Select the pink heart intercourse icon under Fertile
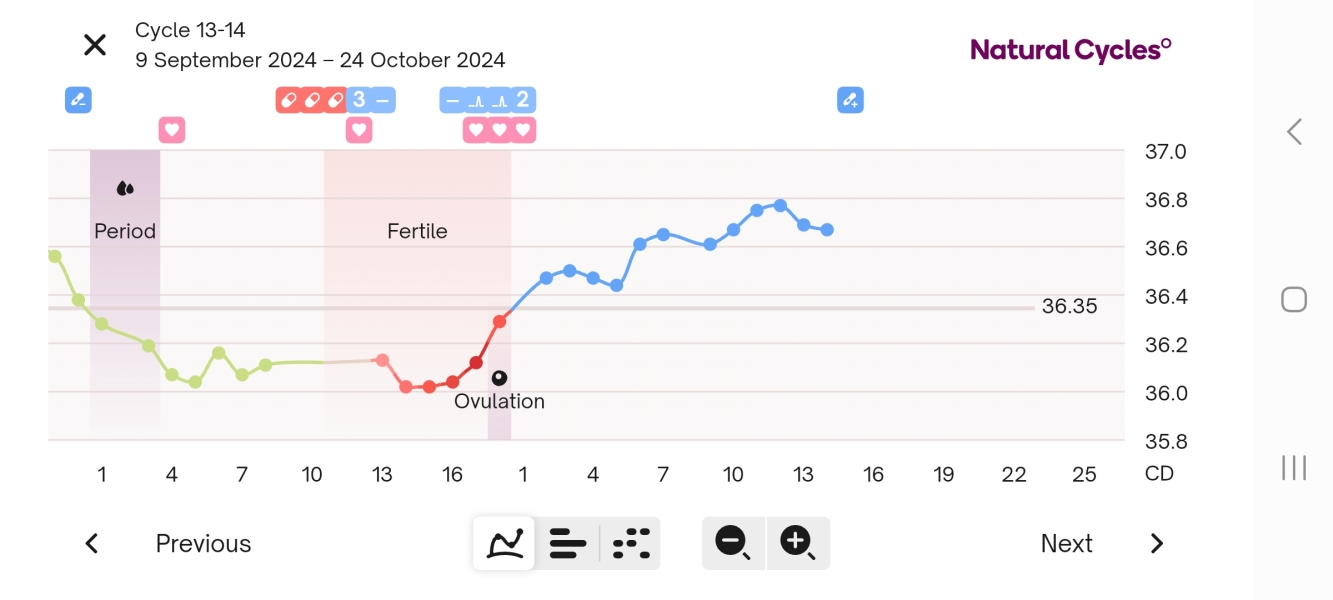This screenshot has height=600, width=1333. pos(358,129)
